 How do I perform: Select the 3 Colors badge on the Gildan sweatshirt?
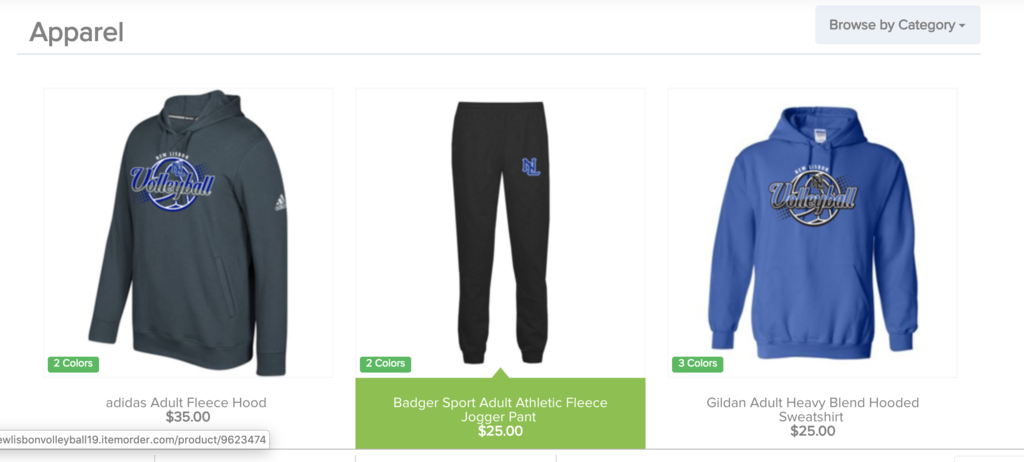[x=697, y=364]
